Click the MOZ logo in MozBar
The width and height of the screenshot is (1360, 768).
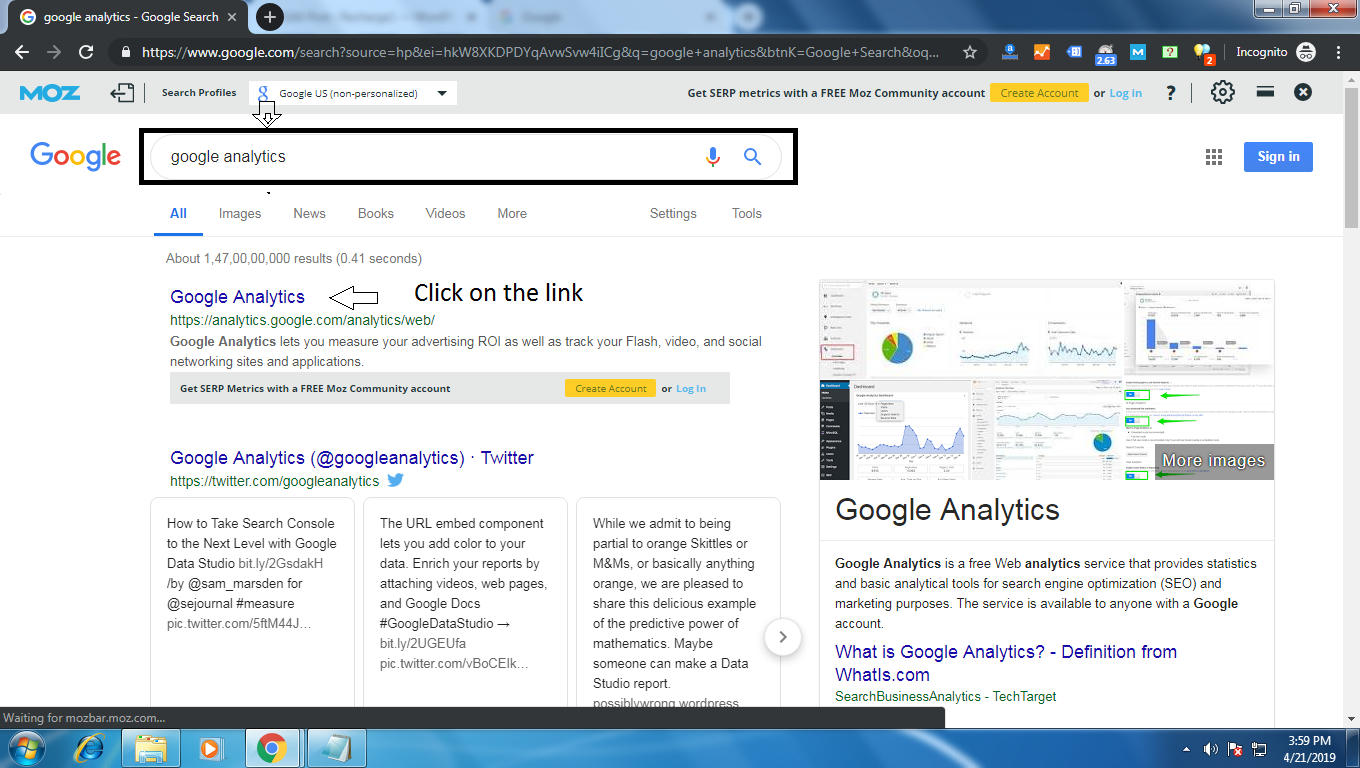pyautogui.click(x=50, y=93)
